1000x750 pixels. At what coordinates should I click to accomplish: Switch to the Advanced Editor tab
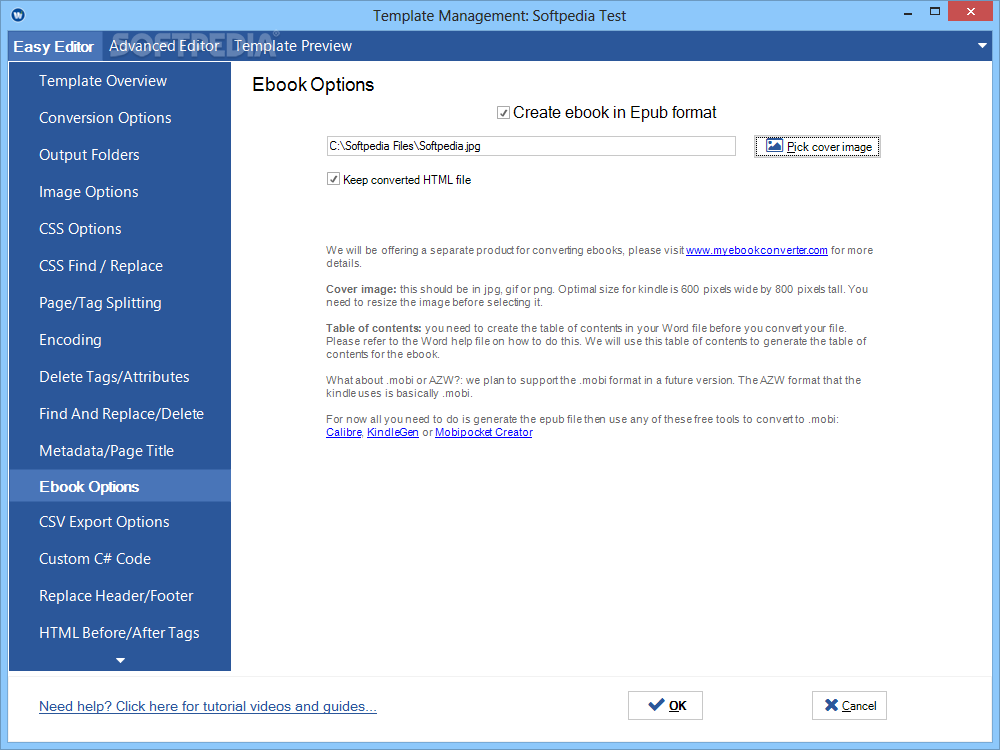click(x=165, y=46)
